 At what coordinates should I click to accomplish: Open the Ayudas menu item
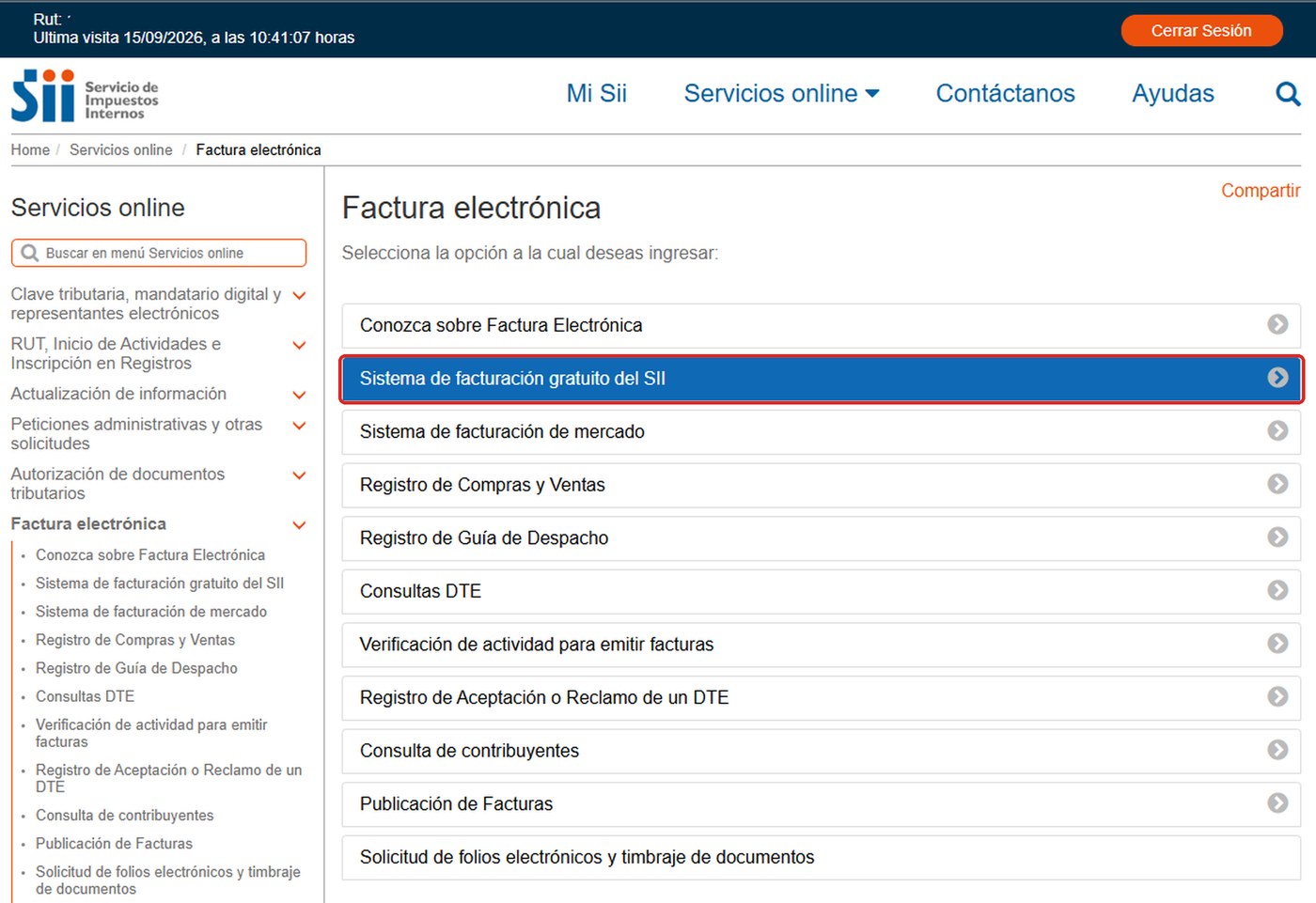coord(1173,94)
